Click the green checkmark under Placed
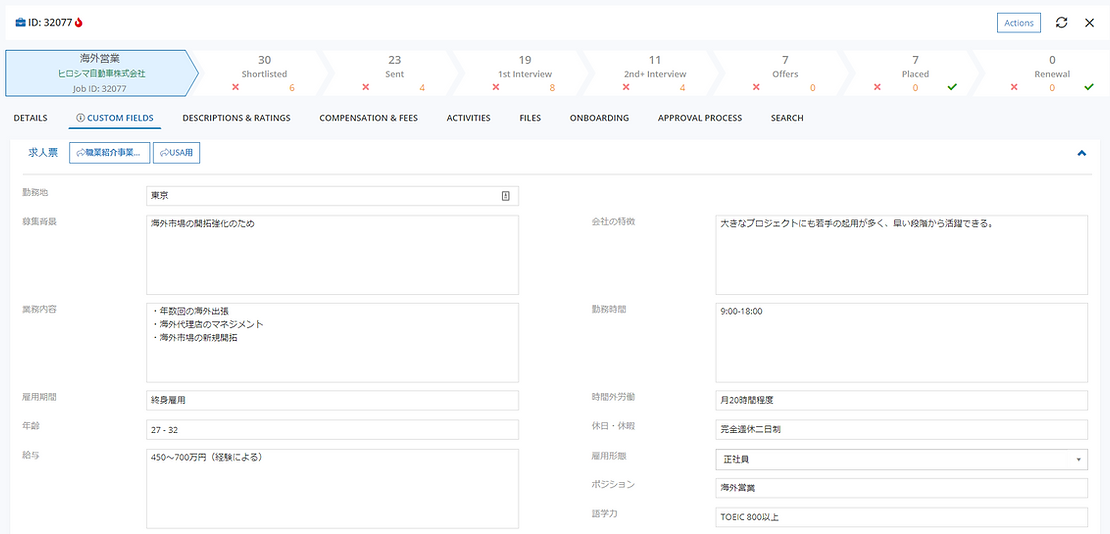The height and width of the screenshot is (534, 1110). [x=952, y=87]
